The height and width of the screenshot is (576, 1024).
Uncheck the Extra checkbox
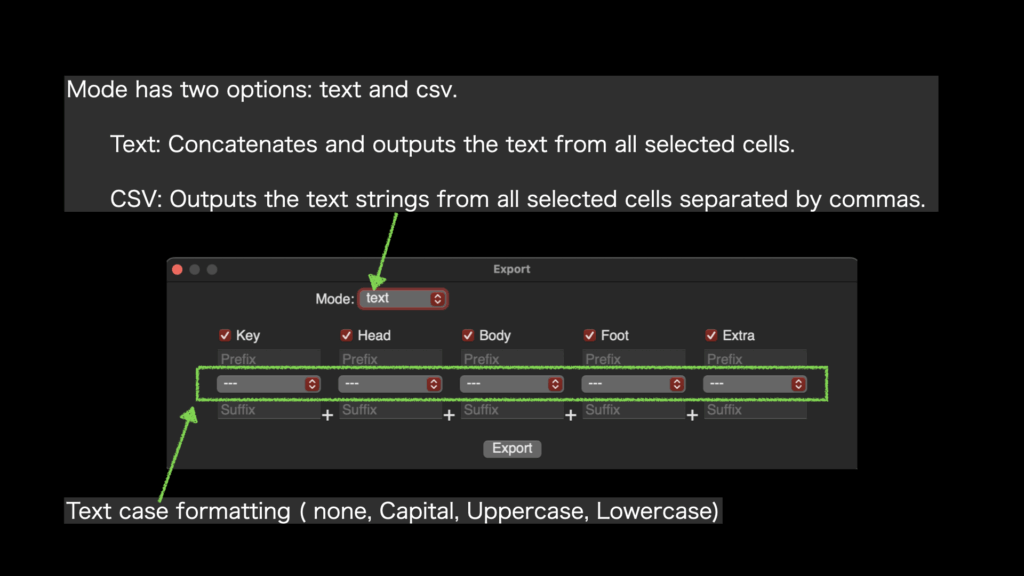(x=712, y=336)
